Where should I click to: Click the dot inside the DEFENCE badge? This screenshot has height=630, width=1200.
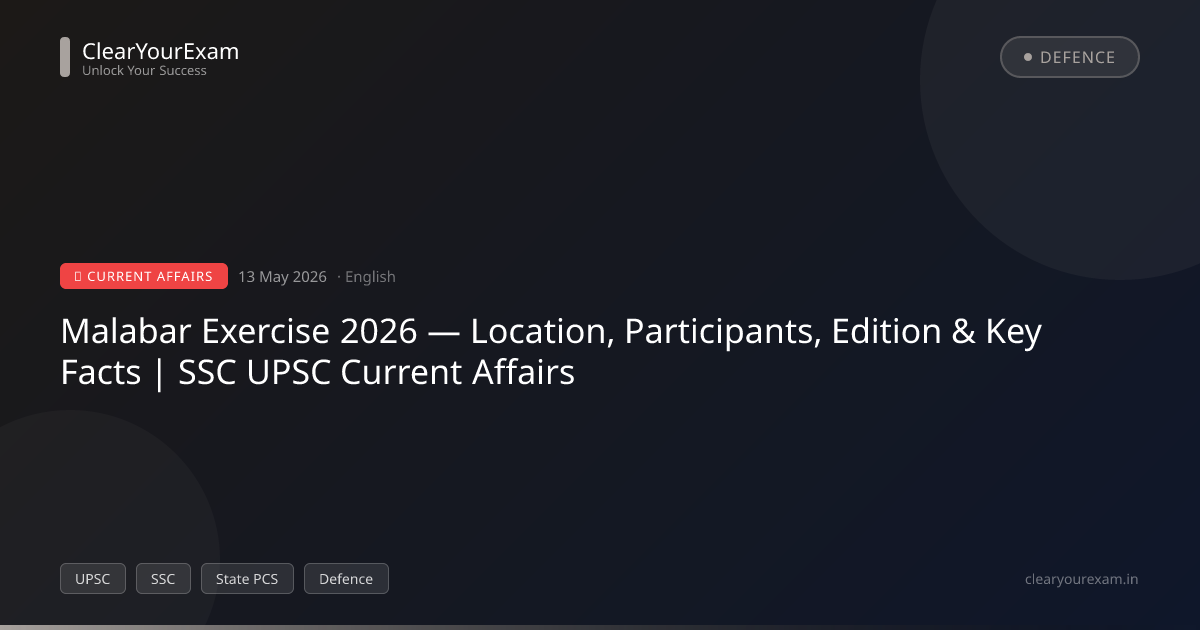(1027, 57)
